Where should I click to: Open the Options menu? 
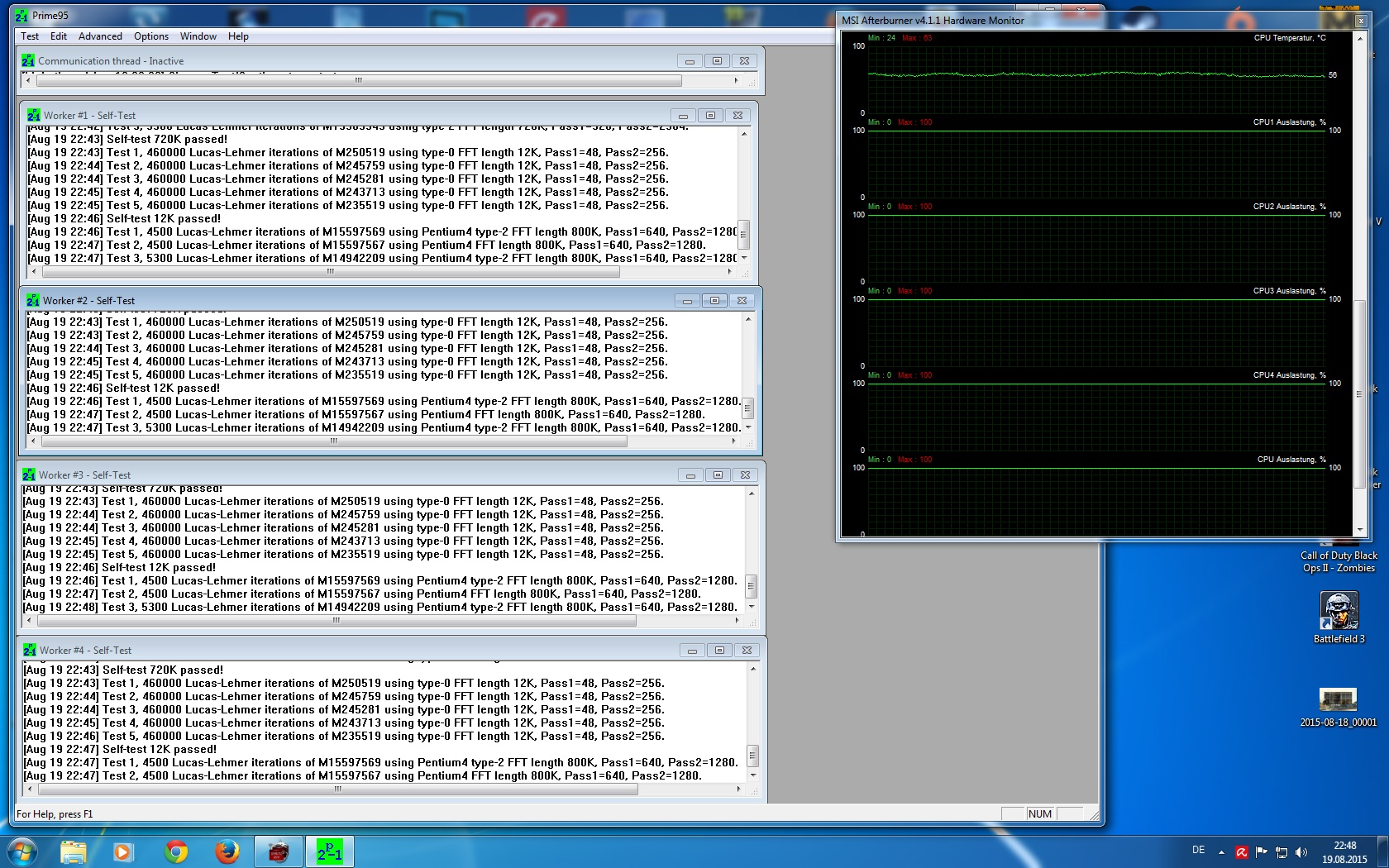click(151, 36)
